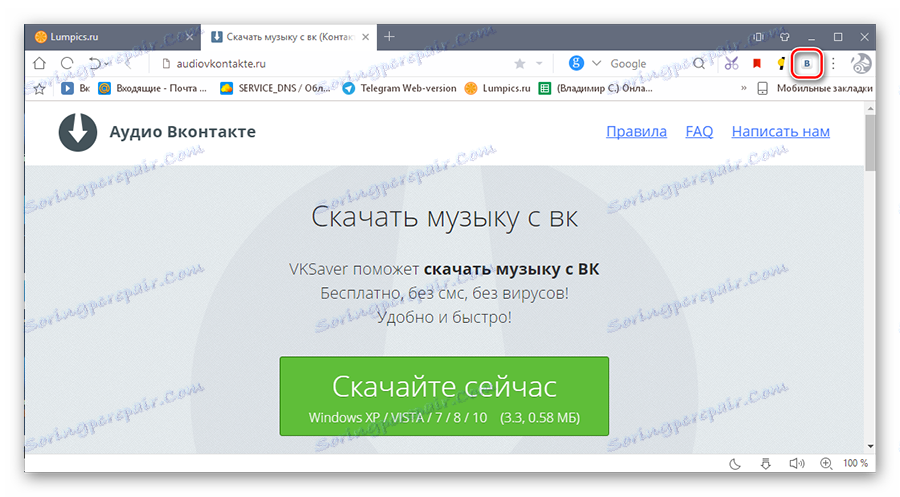Viewport: 900px width, 497px height.
Task: Open the Вк bookmark
Action: coord(76,88)
